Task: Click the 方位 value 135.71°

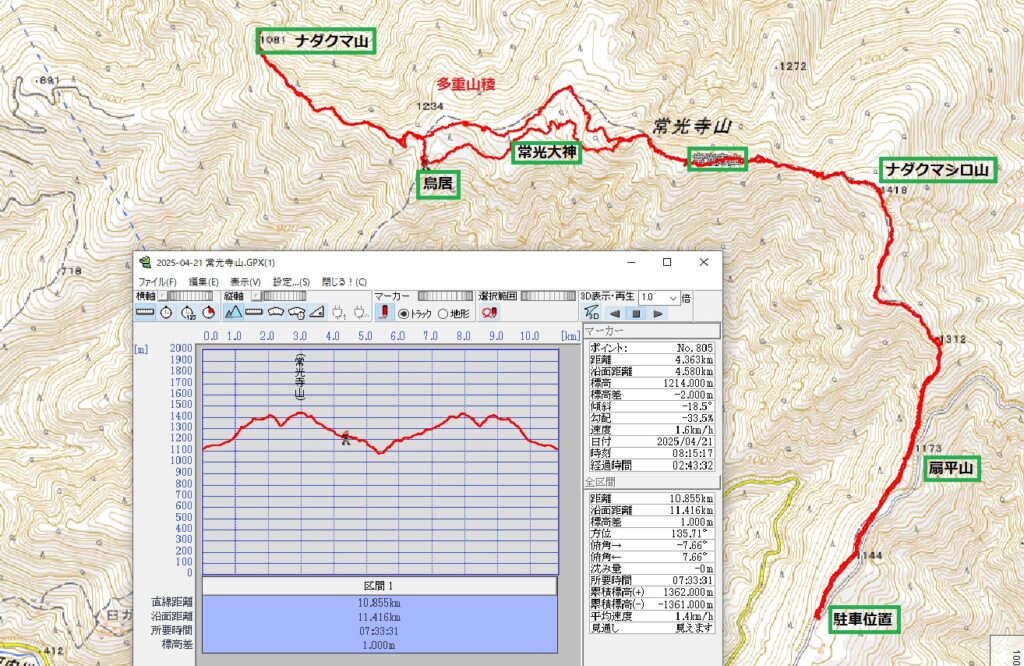Action: pyautogui.click(x=691, y=533)
